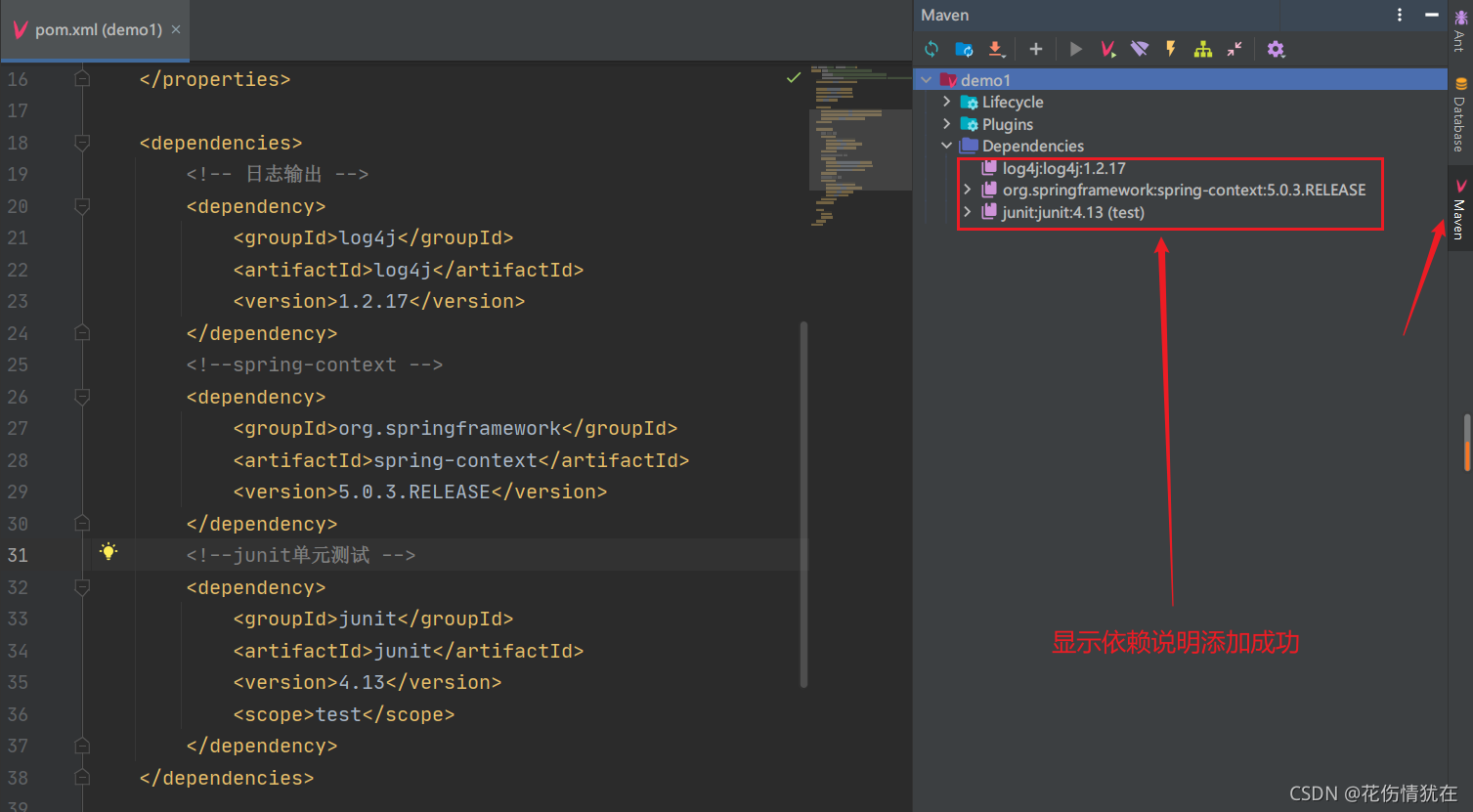Expand the Plugins node
The image size is (1473, 812).
click(946, 124)
